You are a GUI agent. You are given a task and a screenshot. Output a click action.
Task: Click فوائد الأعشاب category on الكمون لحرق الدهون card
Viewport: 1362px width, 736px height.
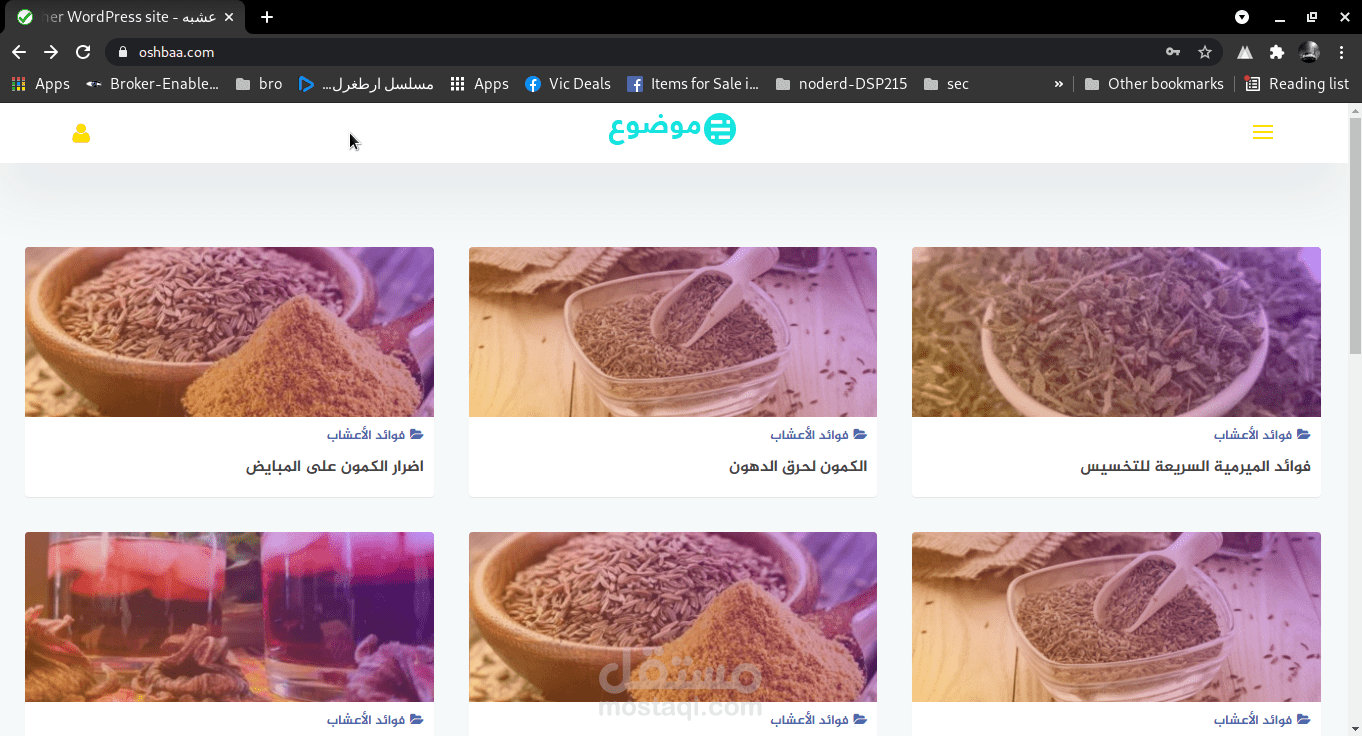[x=818, y=435]
